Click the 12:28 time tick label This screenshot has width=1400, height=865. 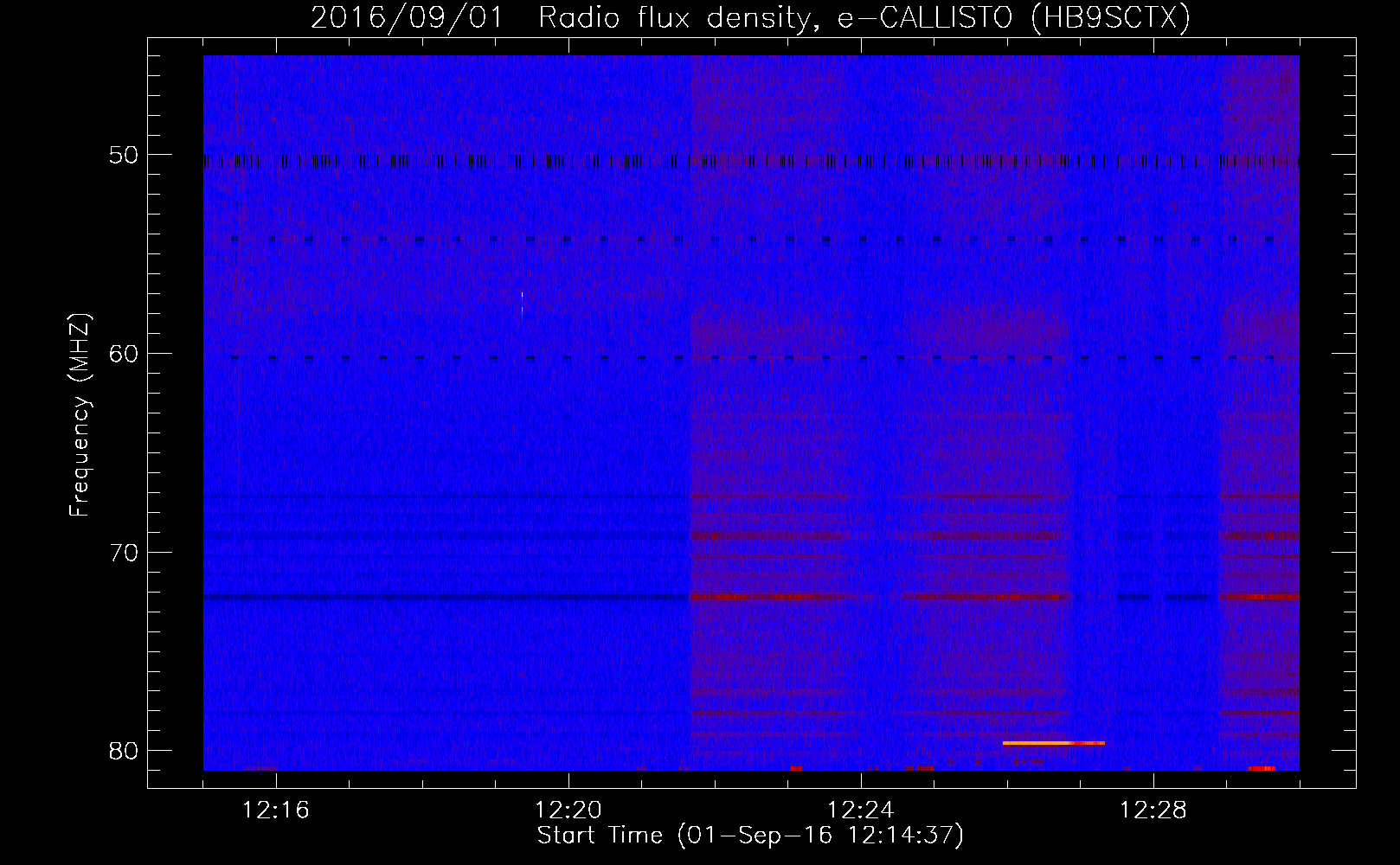(1153, 811)
